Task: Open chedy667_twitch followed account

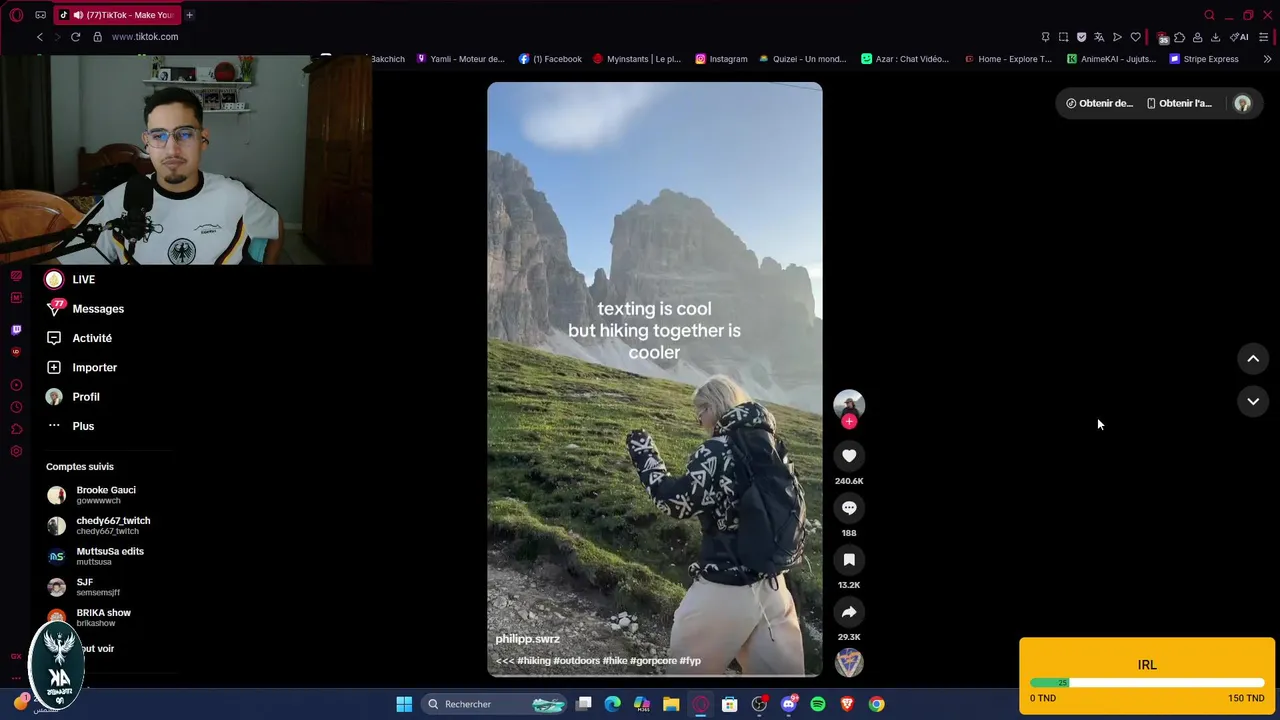Action: (99, 526)
